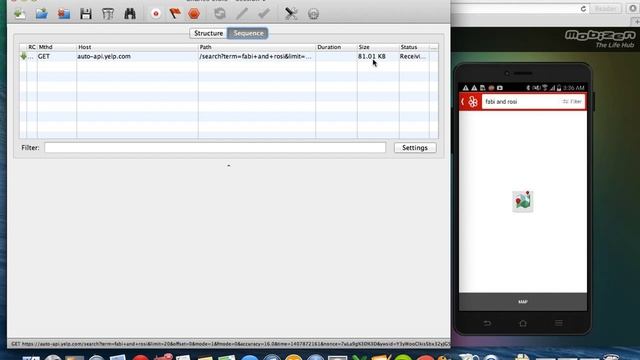Screen dimensions: 640x360
Task: Edit request using the pencil icon
Action: pos(242,14)
